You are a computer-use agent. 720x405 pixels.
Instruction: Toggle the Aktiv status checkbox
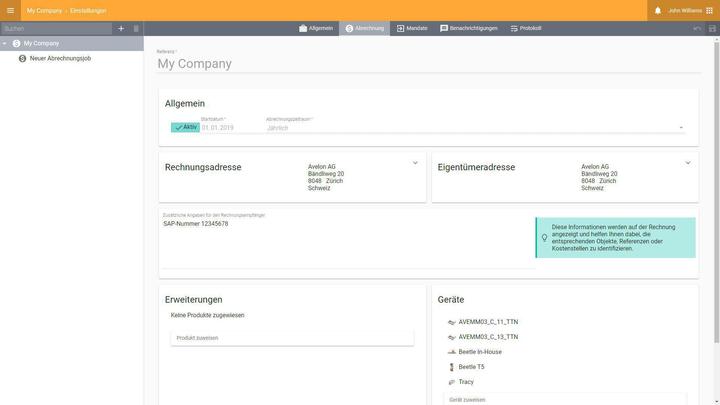click(x=185, y=128)
